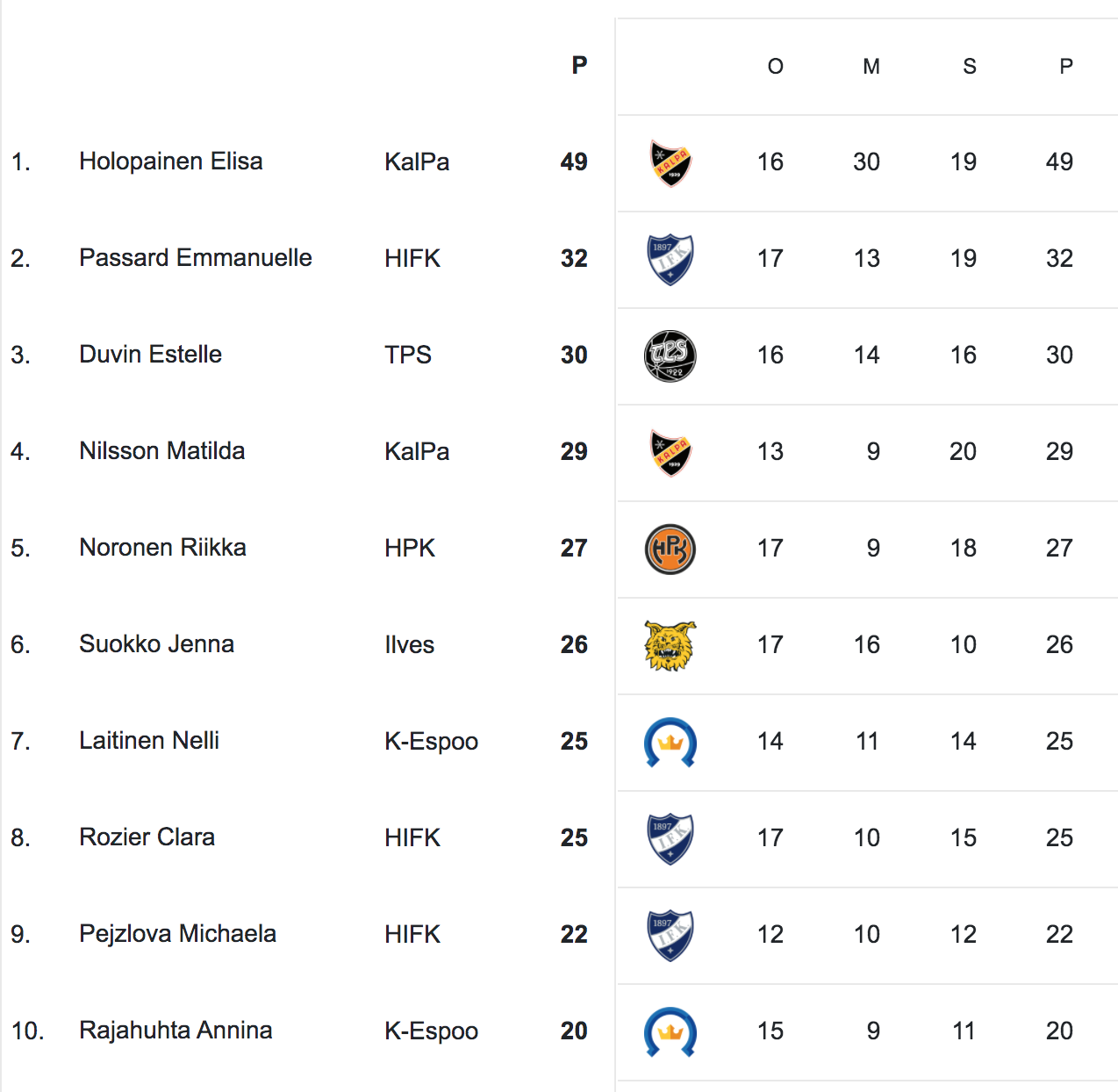Click the HIFK logo in Pejzlova Michaela's row

(670, 936)
